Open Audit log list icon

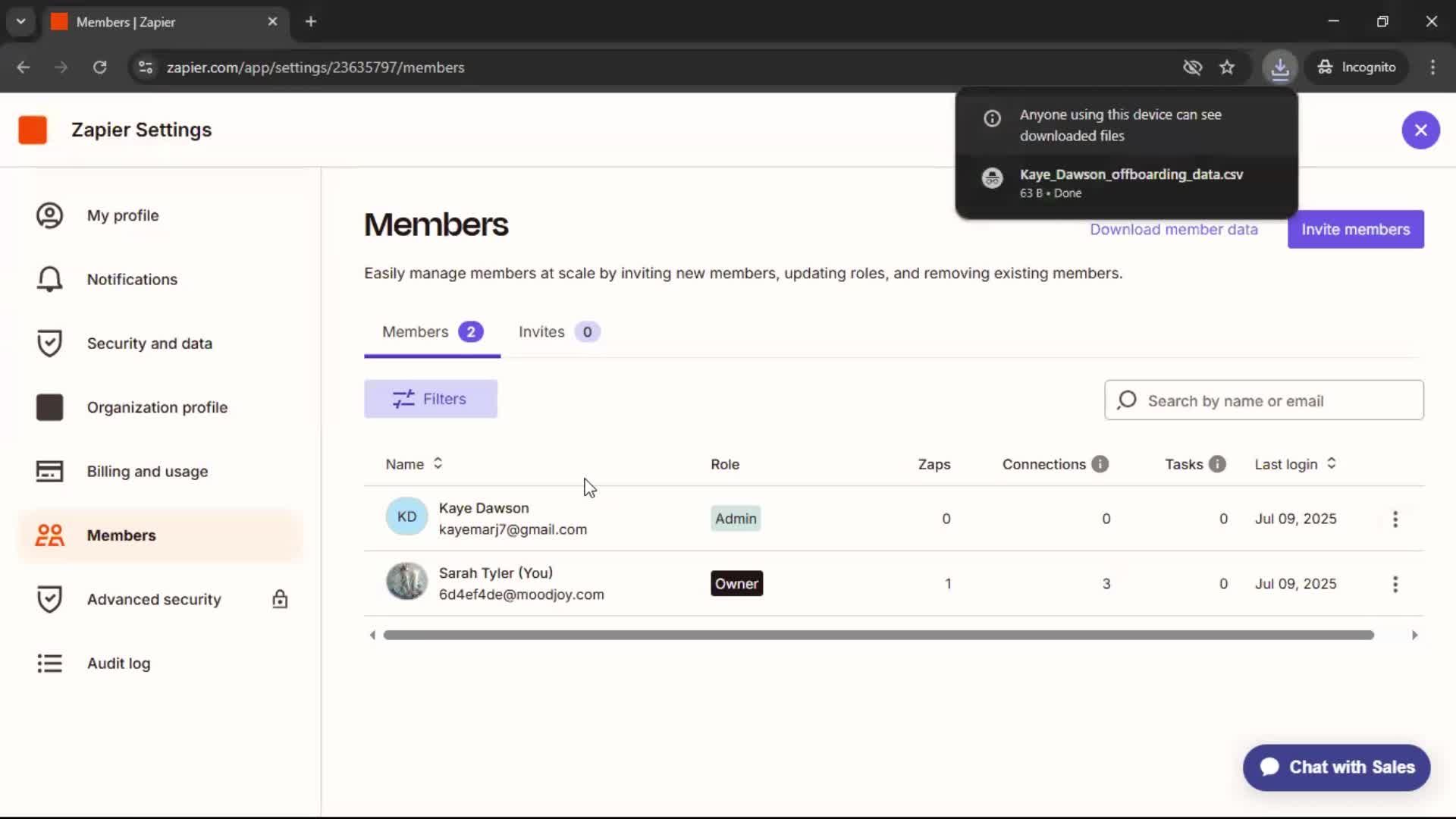49,664
